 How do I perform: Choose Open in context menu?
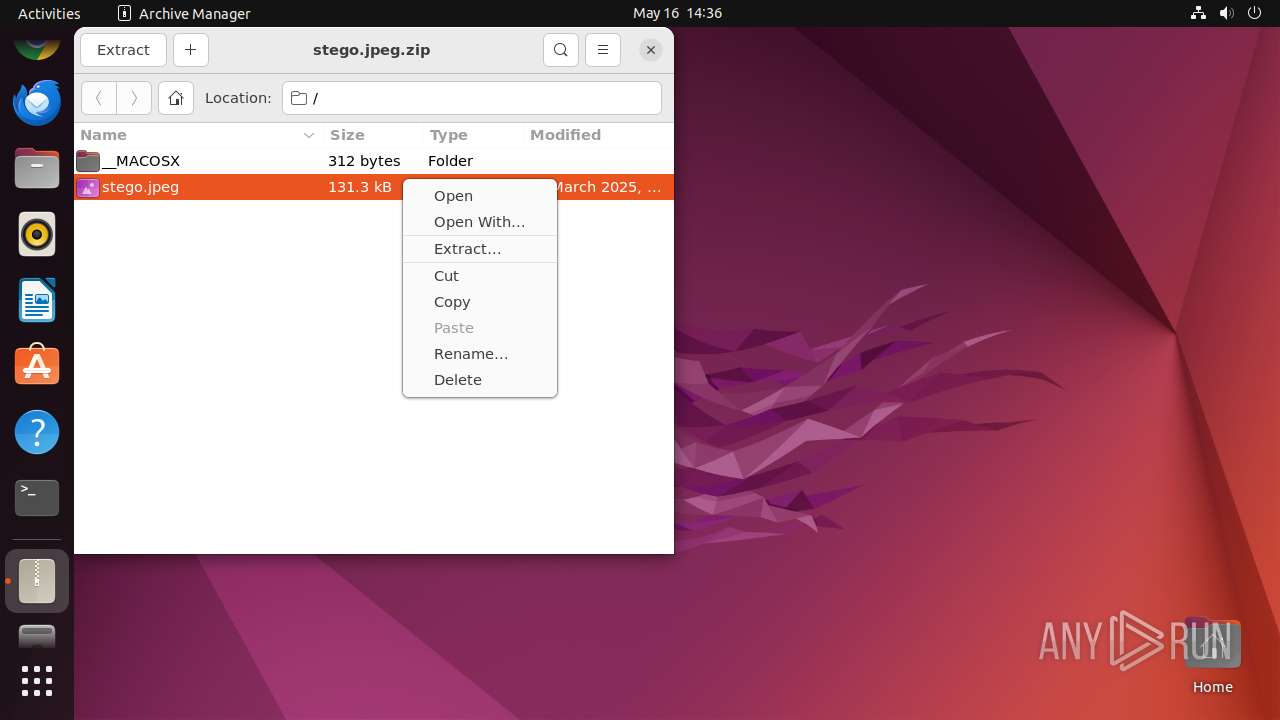click(479, 196)
